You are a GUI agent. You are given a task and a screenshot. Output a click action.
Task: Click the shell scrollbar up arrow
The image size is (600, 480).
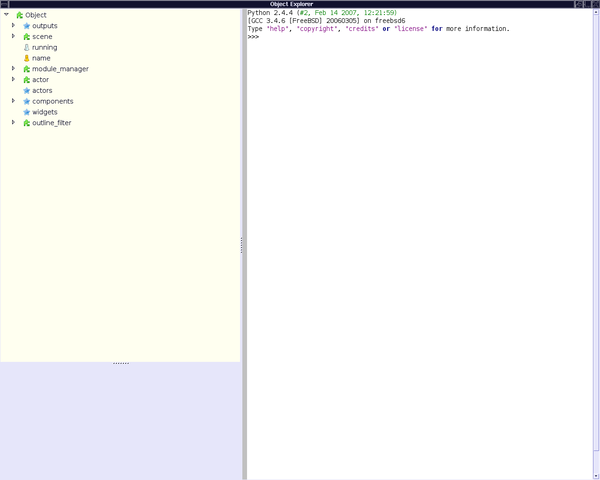[x=596, y=12]
